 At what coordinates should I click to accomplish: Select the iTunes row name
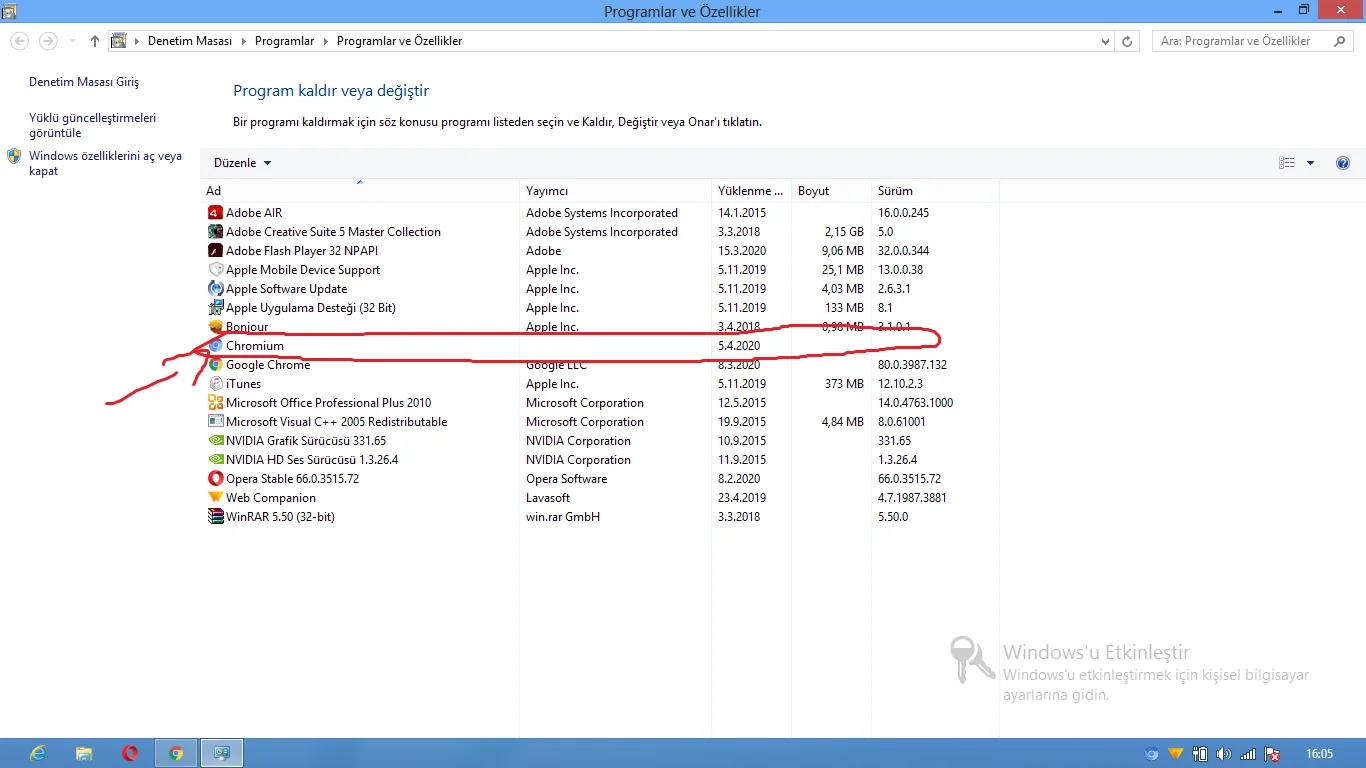point(243,384)
